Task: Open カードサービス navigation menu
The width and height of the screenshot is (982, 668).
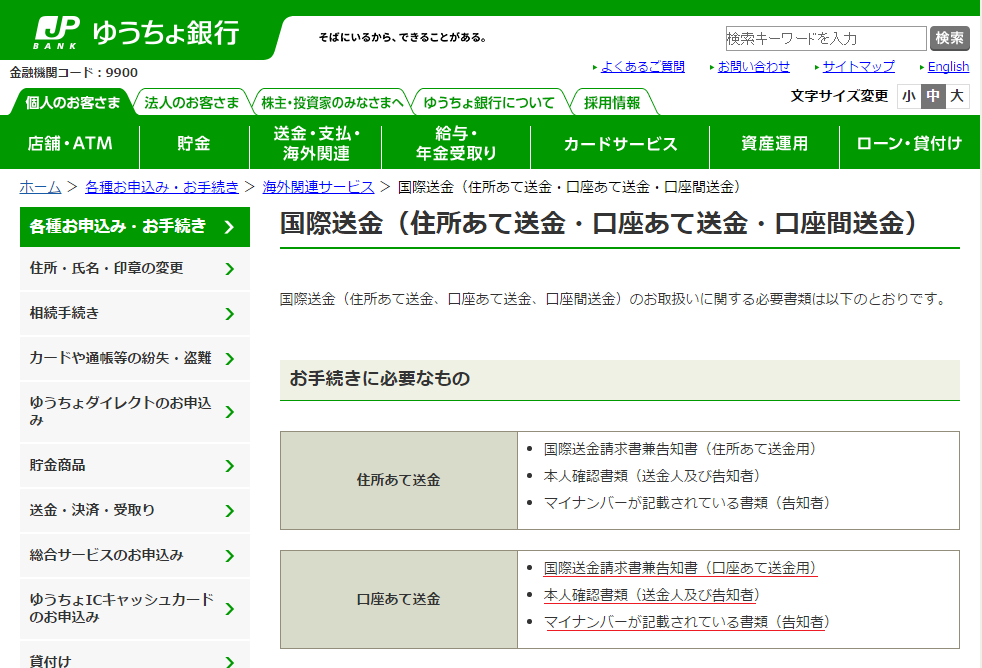Action: click(x=620, y=143)
